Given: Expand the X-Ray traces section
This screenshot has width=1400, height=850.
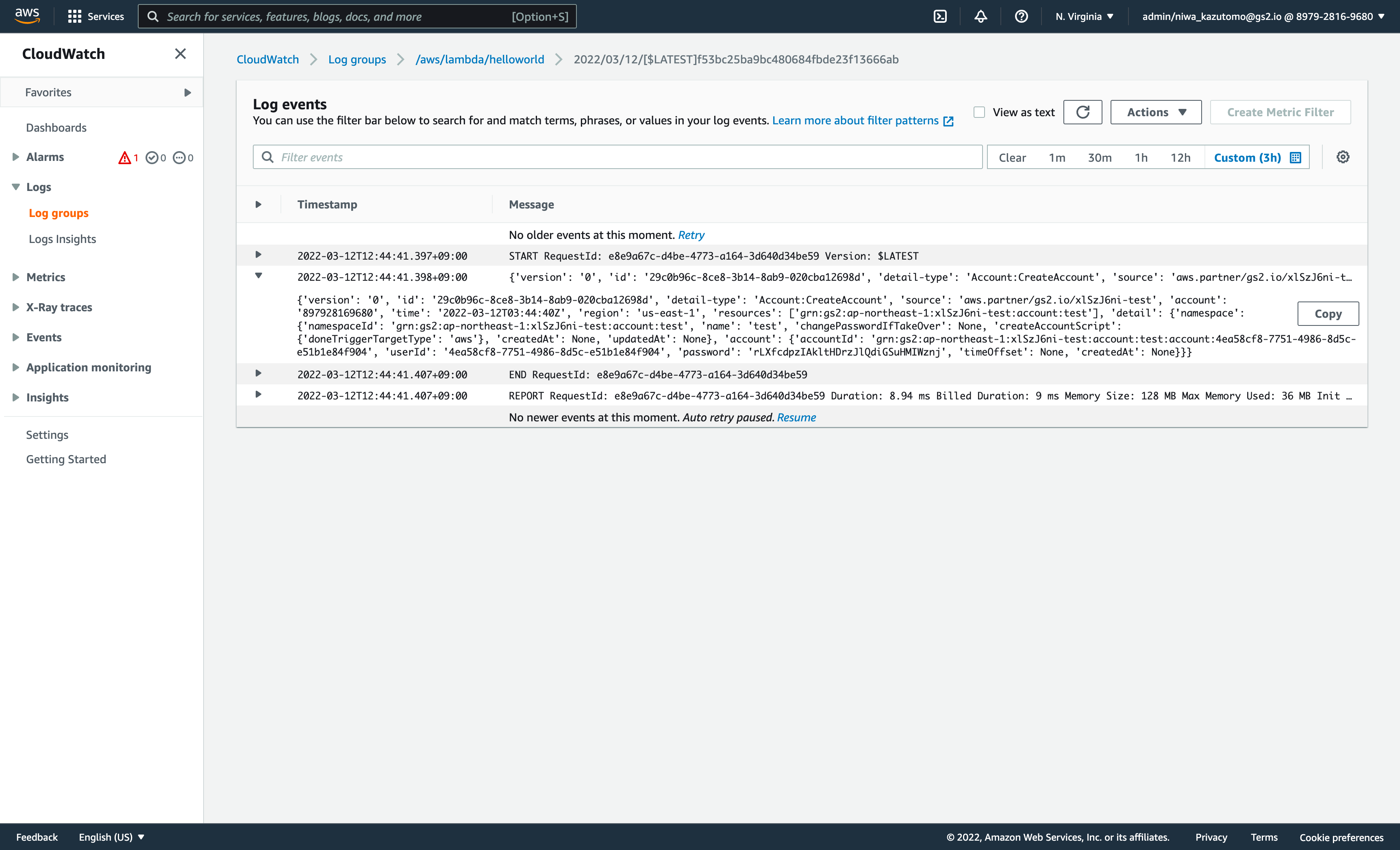Looking at the screenshot, I should tap(15, 307).
